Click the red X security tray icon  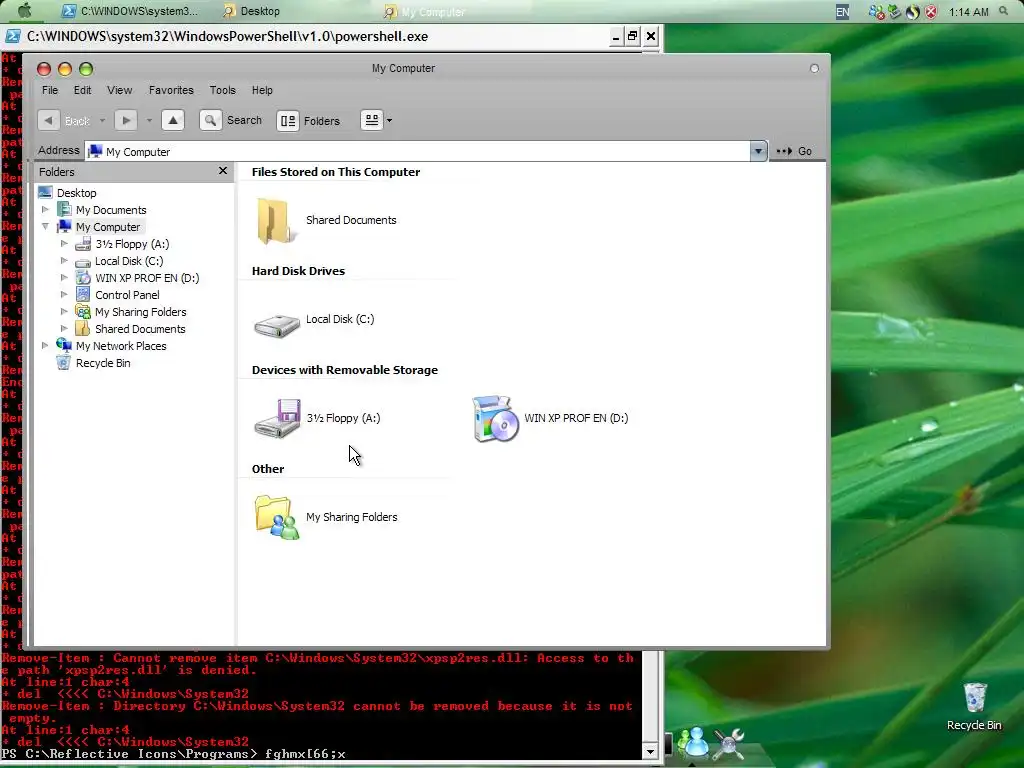(931, 12)
